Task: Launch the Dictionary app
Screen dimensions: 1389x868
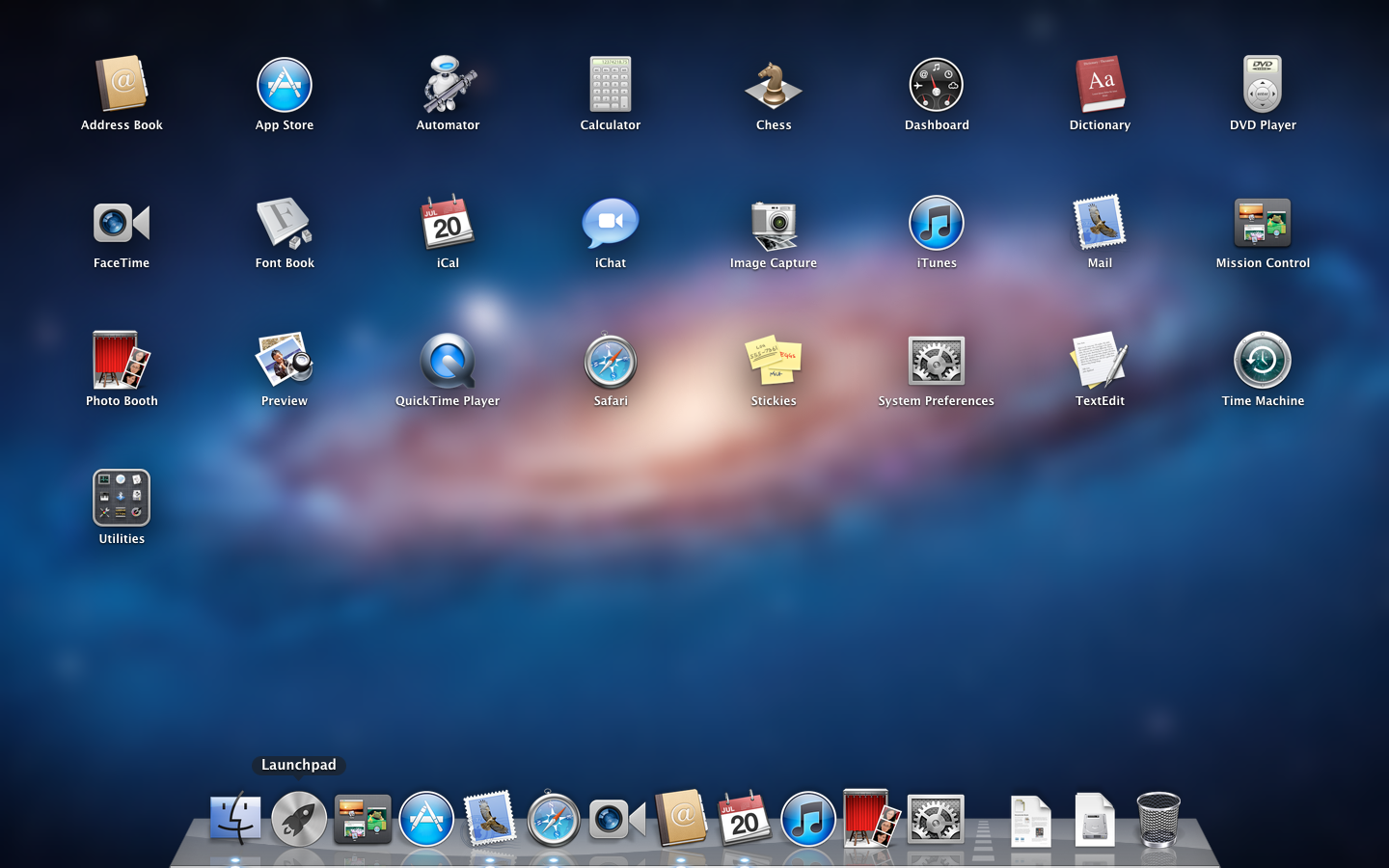Action: coord(1100,85)
